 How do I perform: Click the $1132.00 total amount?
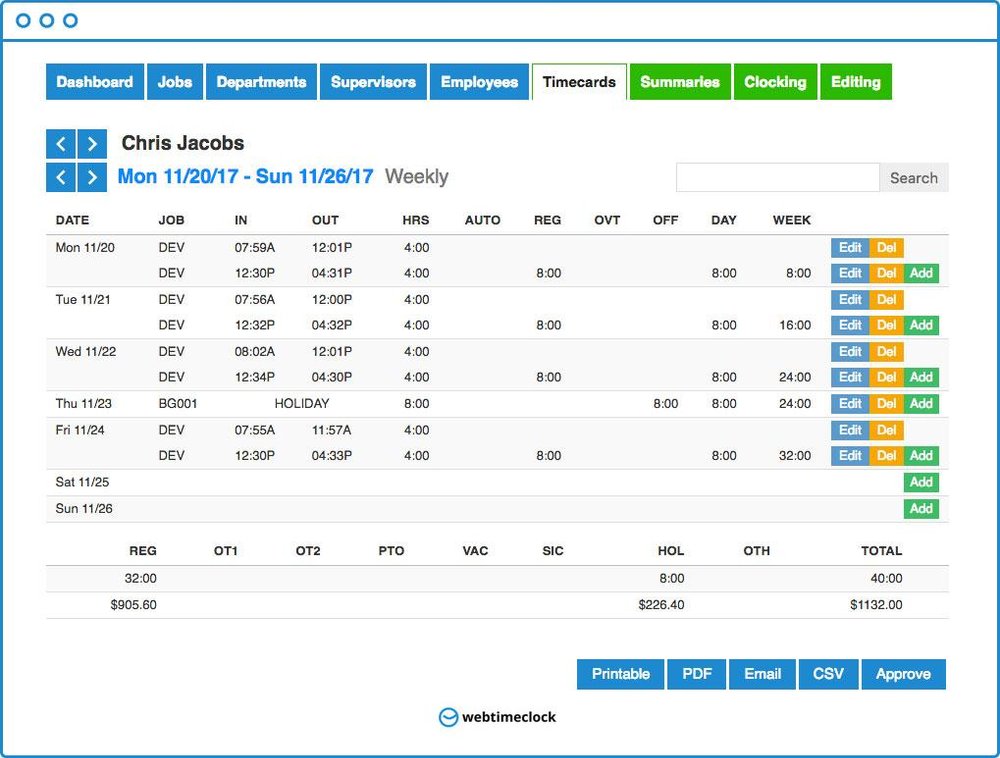pyautogui.click(x=876, y=605)
